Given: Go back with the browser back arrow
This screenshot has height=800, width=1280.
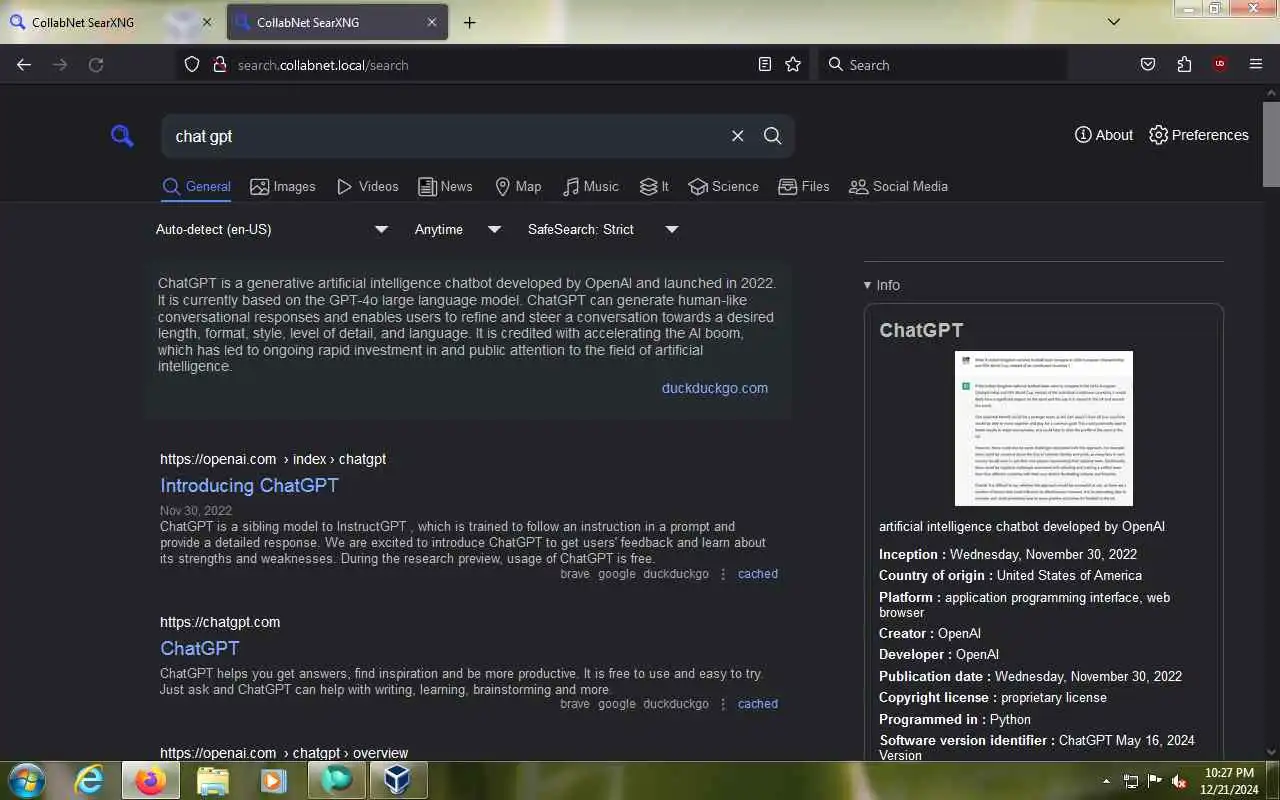Looking at the screenshot, I should pos(24,65).
